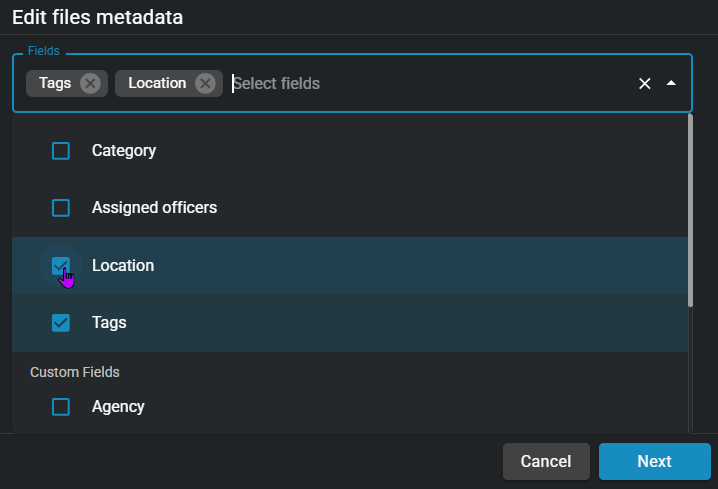The image size is (718, 489).
Task: Check the Category checkbox
Action: (x=61, y=151)
